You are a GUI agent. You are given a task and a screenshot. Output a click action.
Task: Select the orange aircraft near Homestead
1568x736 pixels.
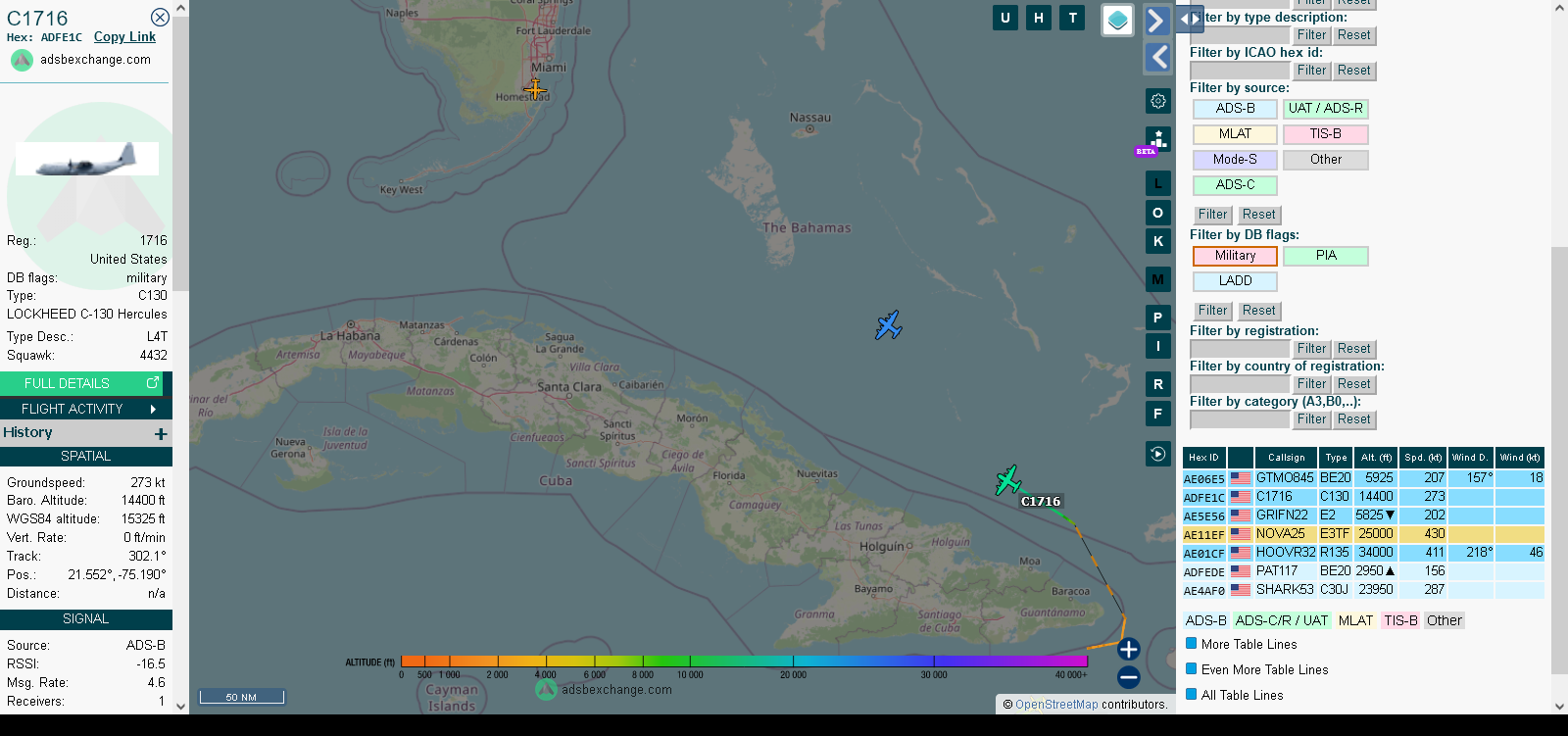pos(535,90)
